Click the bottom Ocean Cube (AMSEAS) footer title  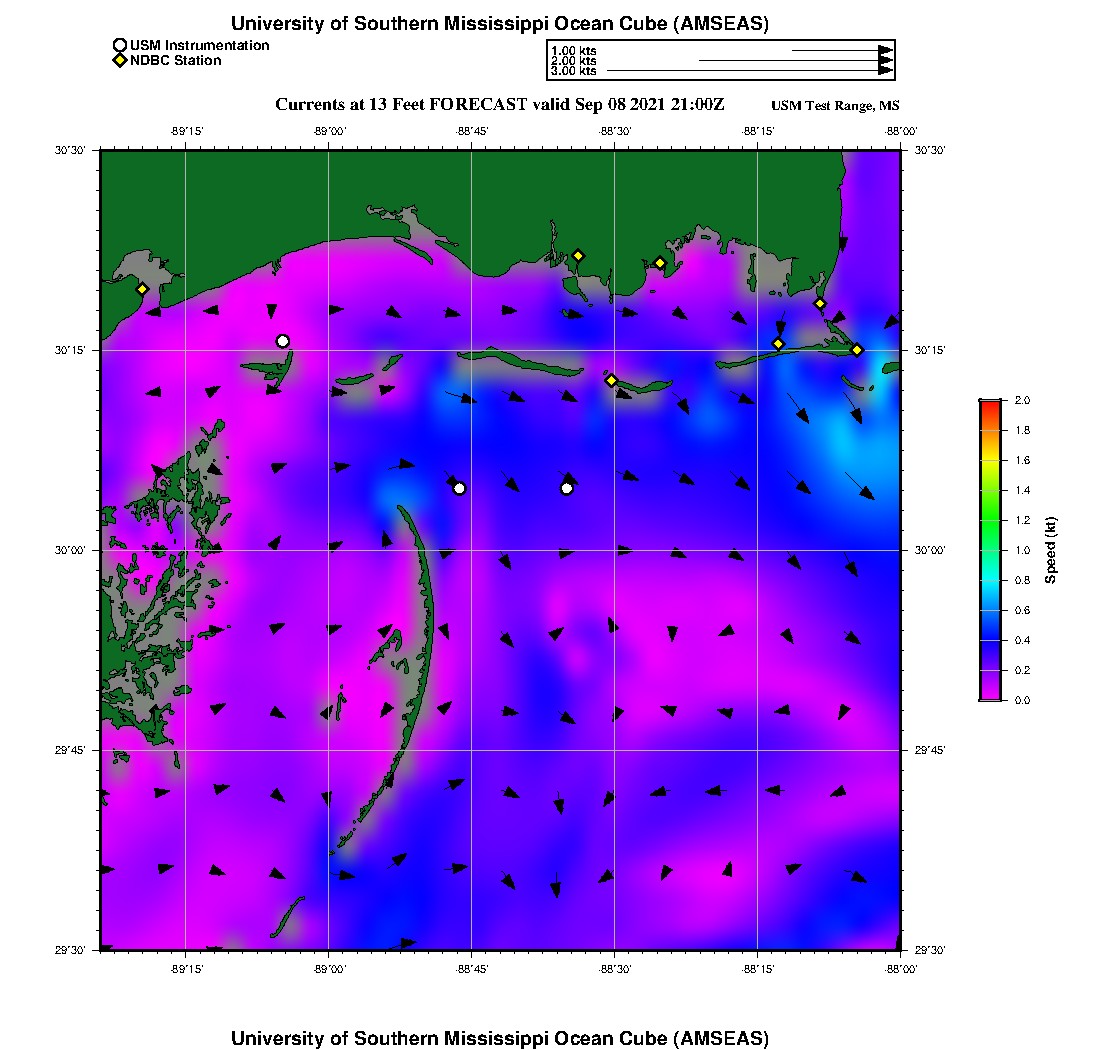tap(500, 1038)
